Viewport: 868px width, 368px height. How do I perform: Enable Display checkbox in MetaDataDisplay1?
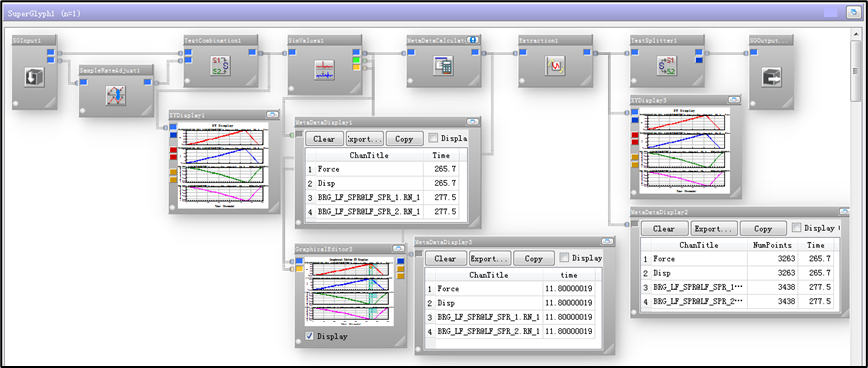433,138
